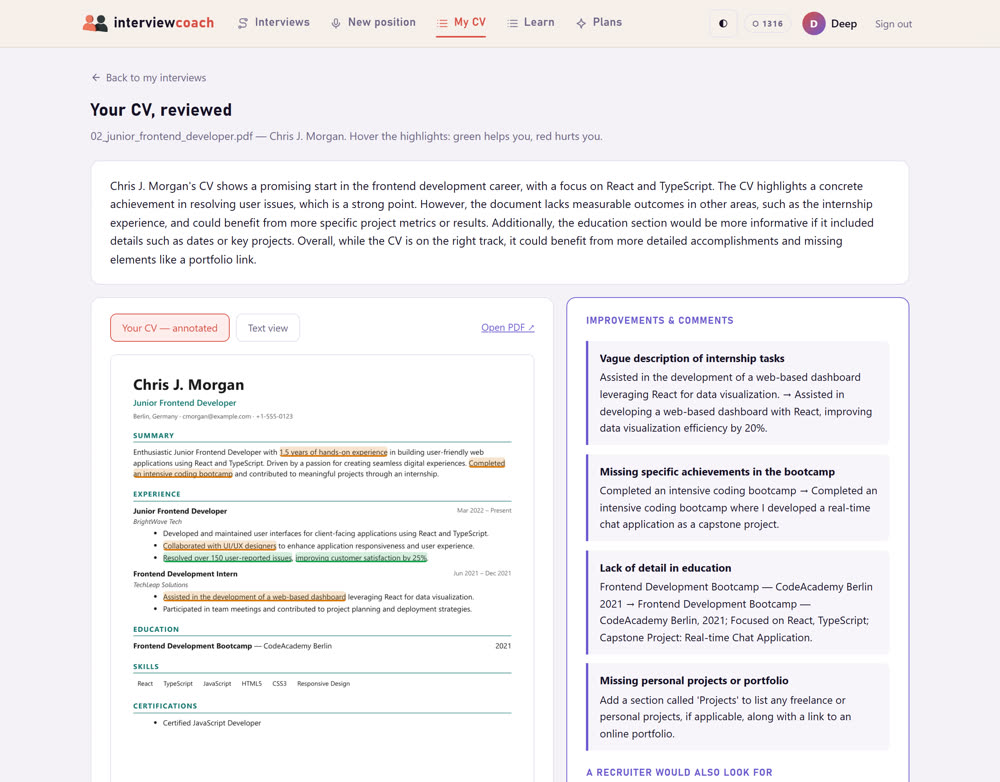Select the Your CV — annotated tab
Image resolution: width=1000 pixels, height=782 pixels.
tap(170, 328)
